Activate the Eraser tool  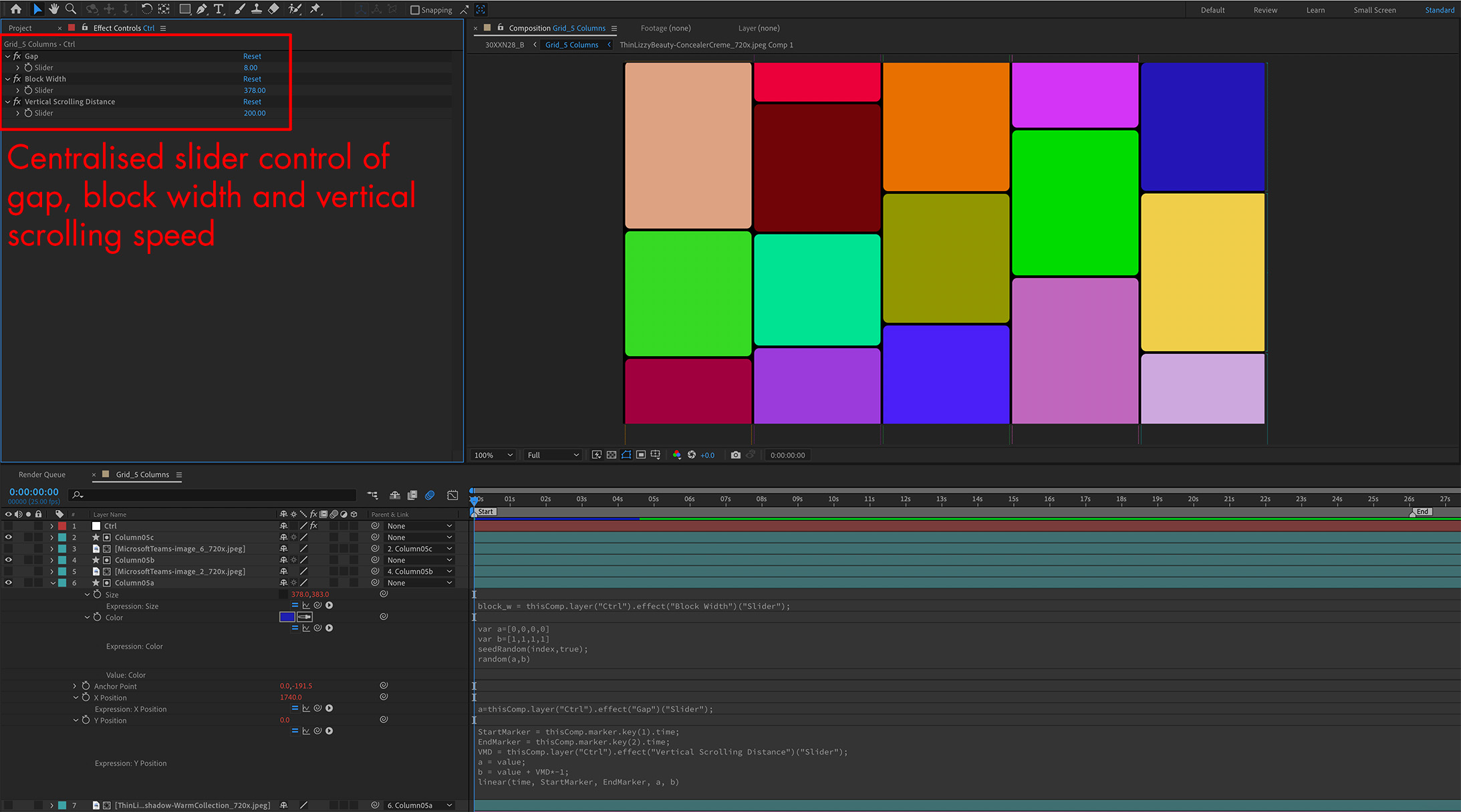273,9
